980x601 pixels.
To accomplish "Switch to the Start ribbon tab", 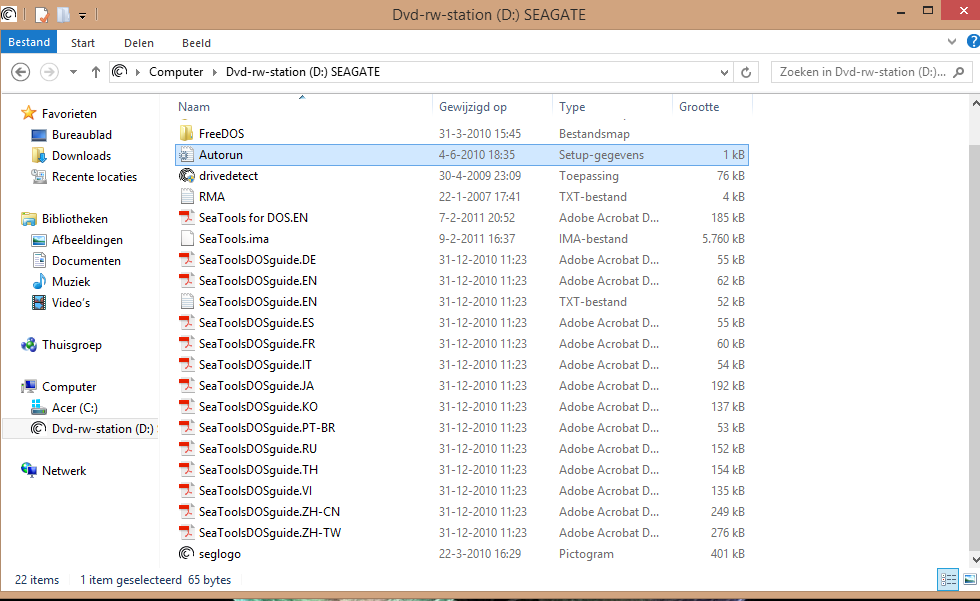I will [82, 43].
